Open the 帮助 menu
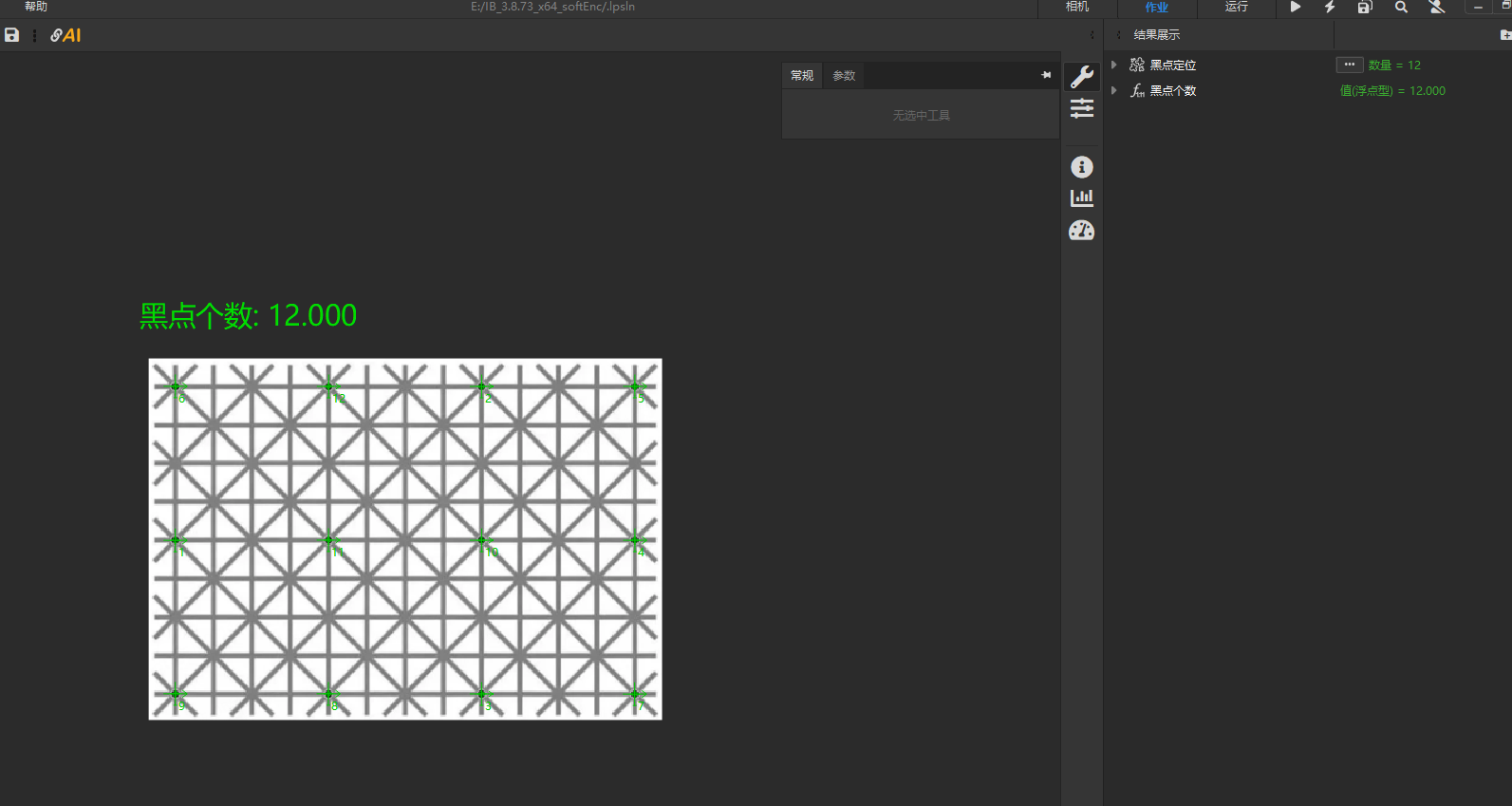This screenshot has width=1512, height=806. coord(36,7)
